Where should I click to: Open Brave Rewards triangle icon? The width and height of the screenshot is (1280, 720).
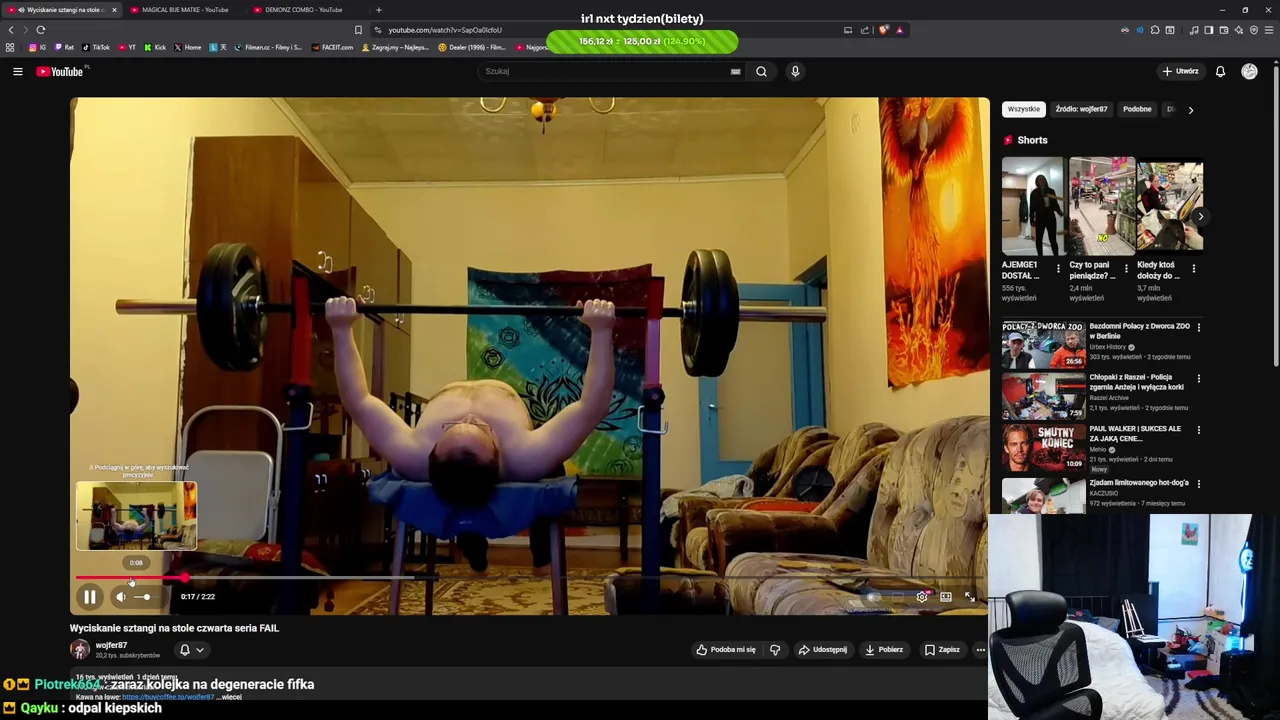[899, 30]
